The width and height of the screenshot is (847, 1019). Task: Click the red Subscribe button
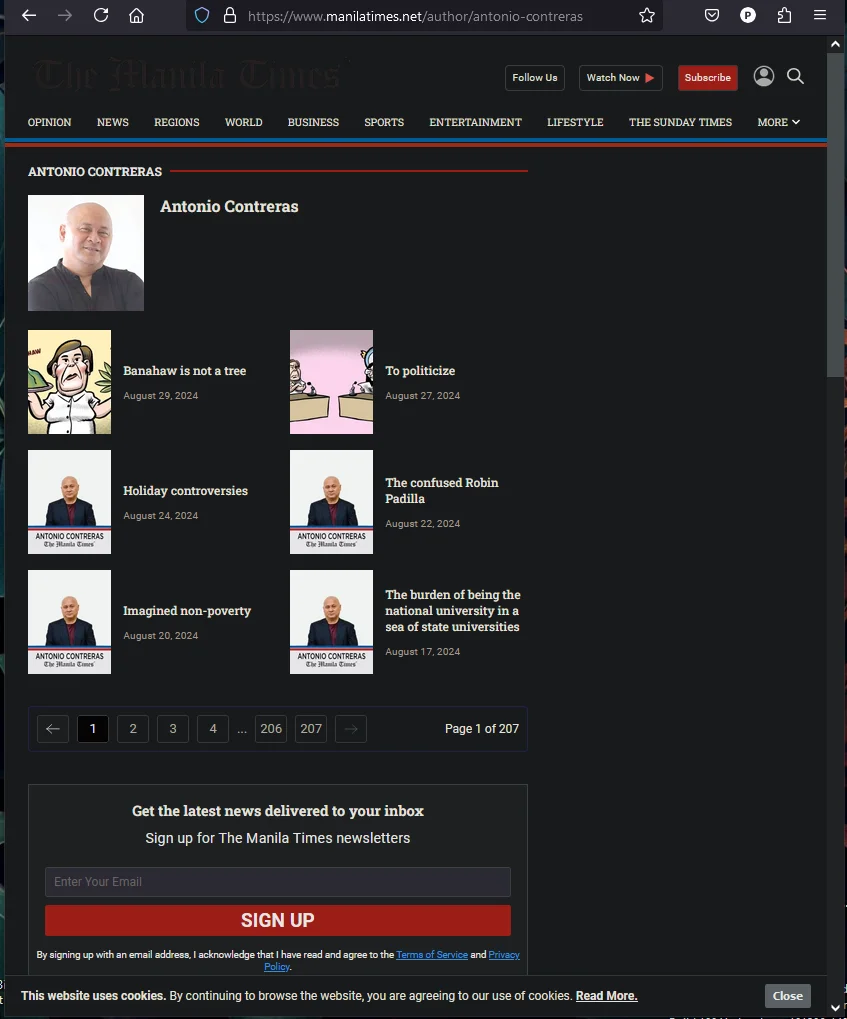[x=708, y=78]
